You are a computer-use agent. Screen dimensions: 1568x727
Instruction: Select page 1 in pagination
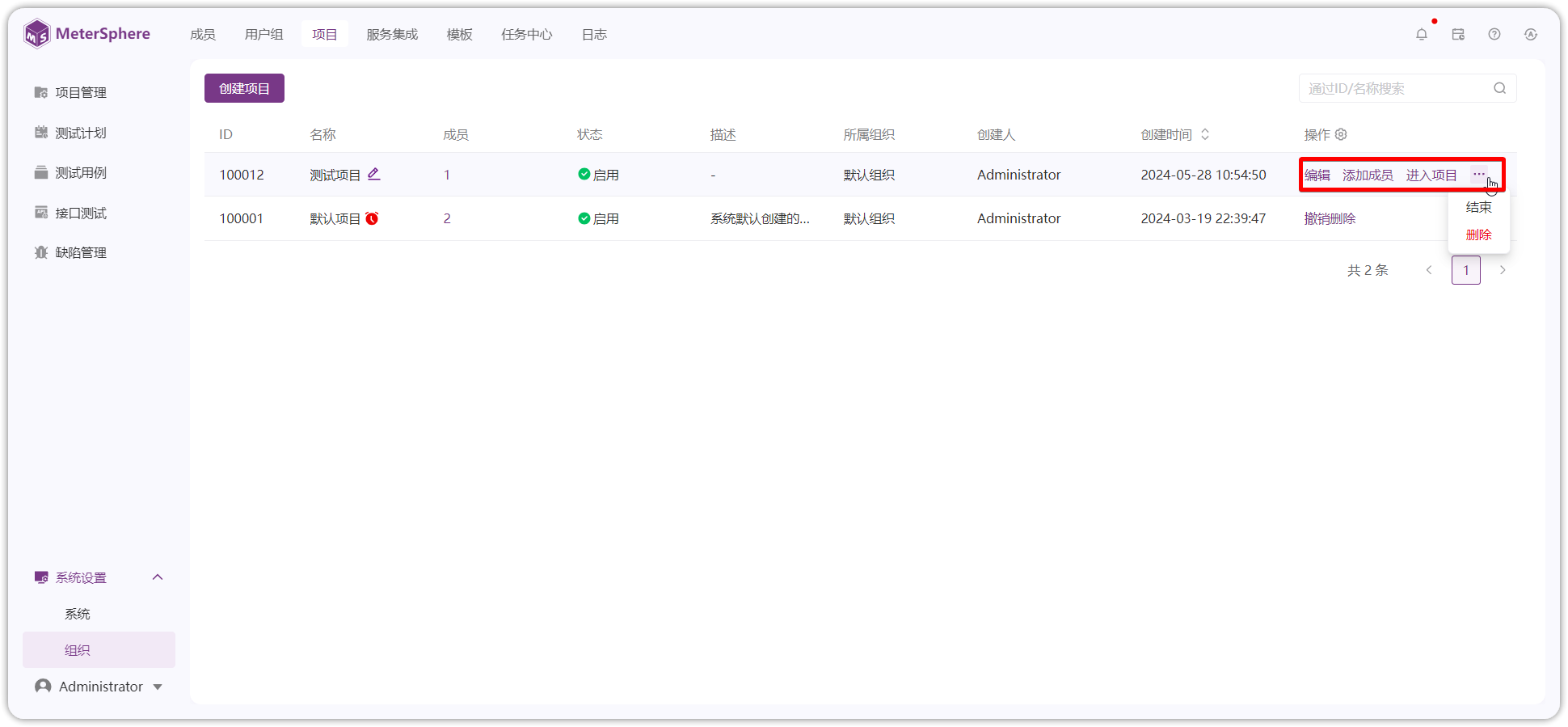[x=1466, y=270]
